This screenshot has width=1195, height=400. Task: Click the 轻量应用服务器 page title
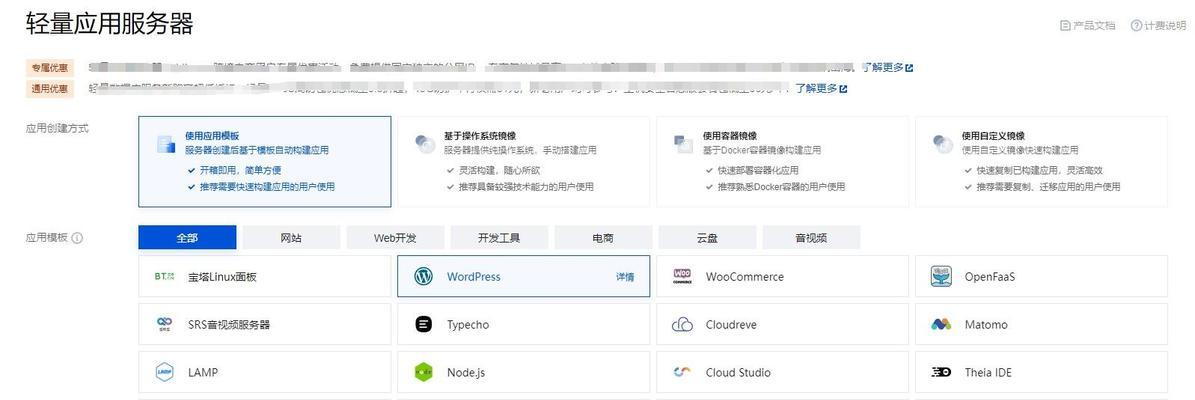[x=110, y=24]
